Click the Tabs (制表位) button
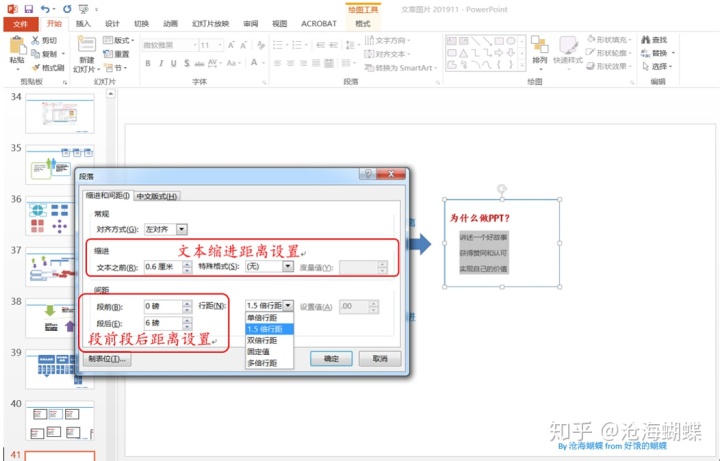Image resolution: width=720 pixels, height=461 pixels. coord(107,359)
